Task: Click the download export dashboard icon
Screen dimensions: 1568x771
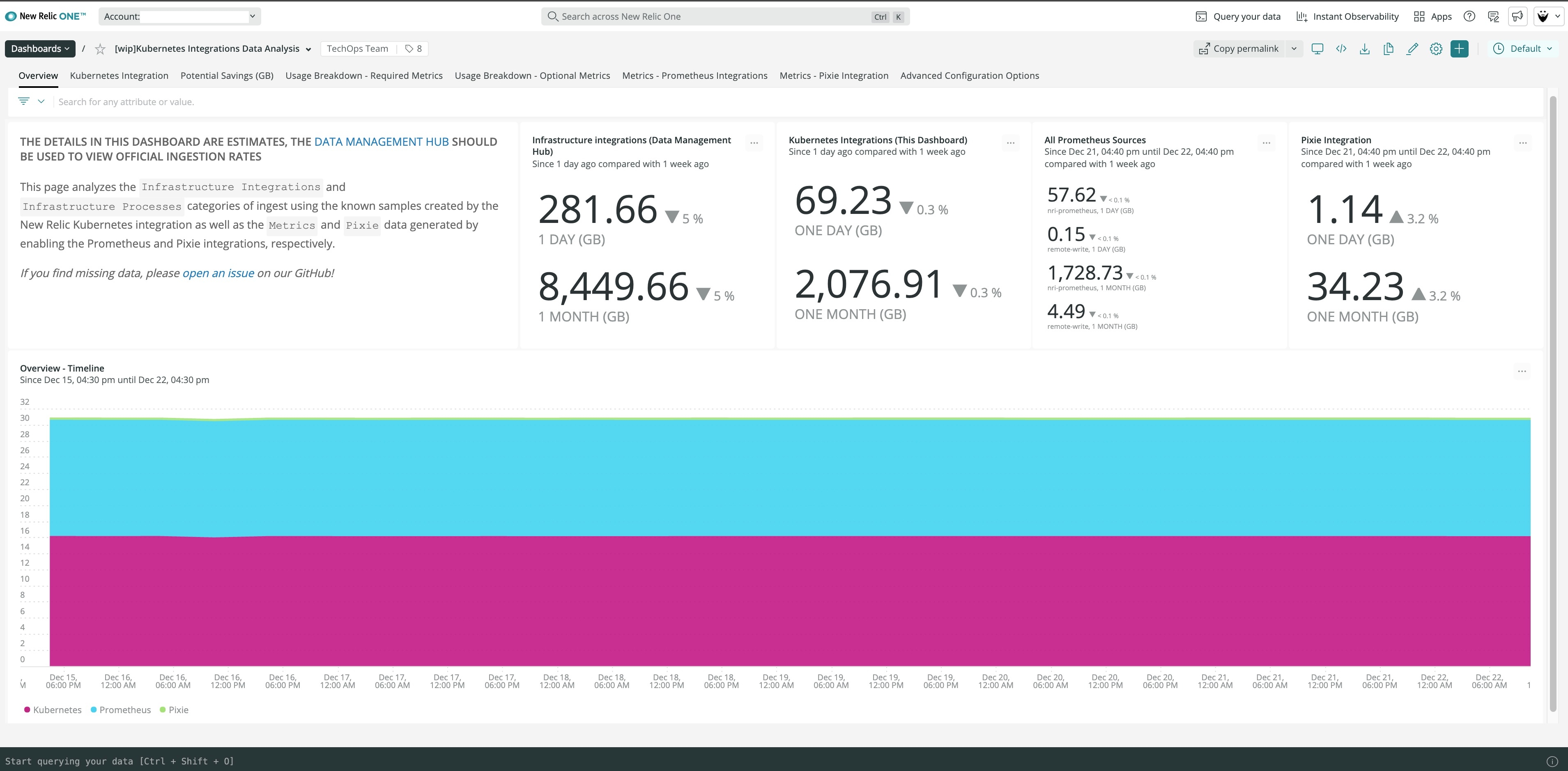Action: click(1365, 49)
